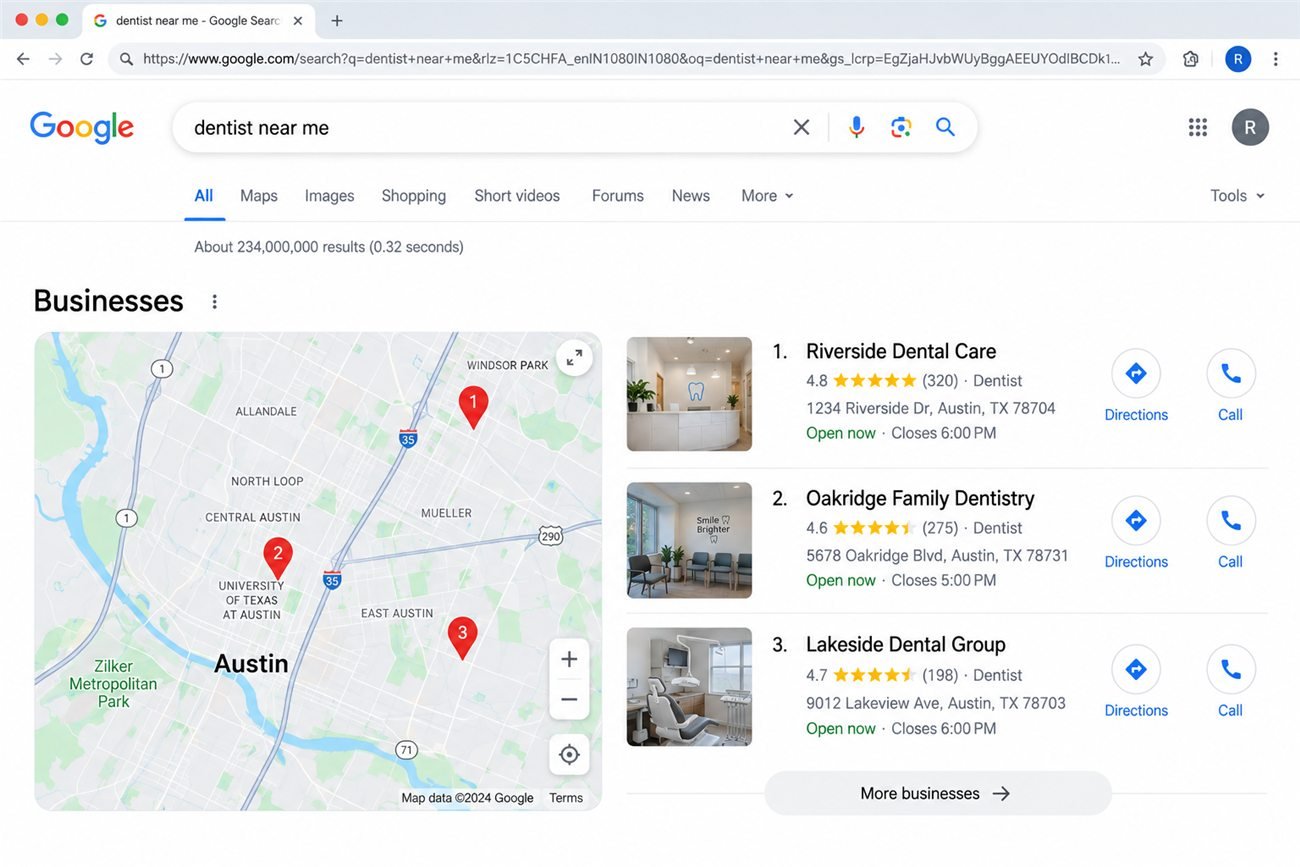Expand the More search categories dropdown
The height and width of the screenshot is (867, 1300).
click(x=767, y=196)
